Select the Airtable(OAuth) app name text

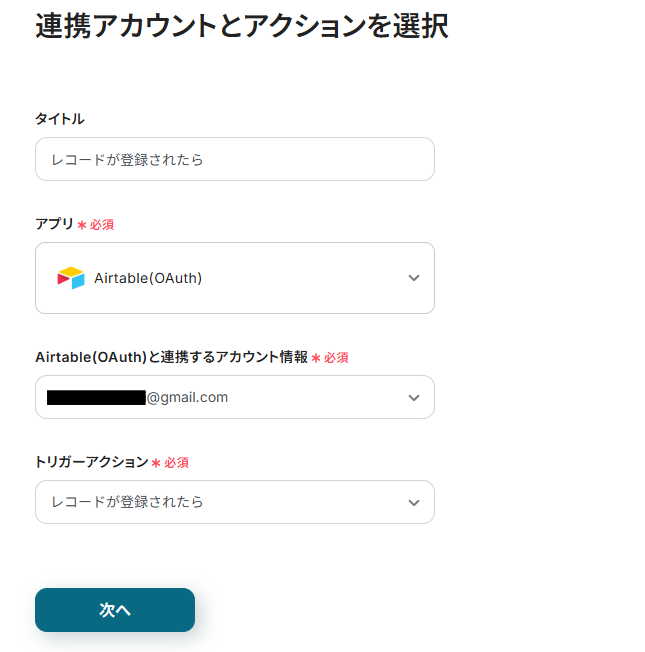[x=148, y=278]
